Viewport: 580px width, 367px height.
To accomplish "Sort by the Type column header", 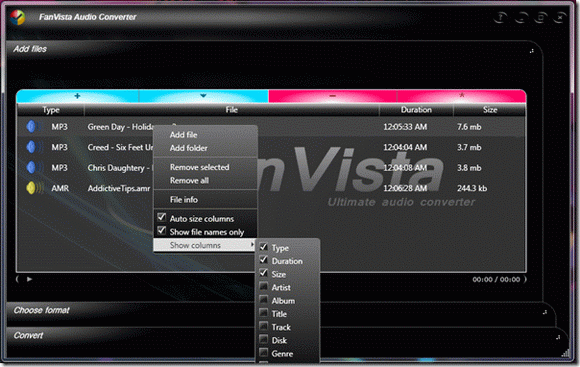I will tap(51, 110).
